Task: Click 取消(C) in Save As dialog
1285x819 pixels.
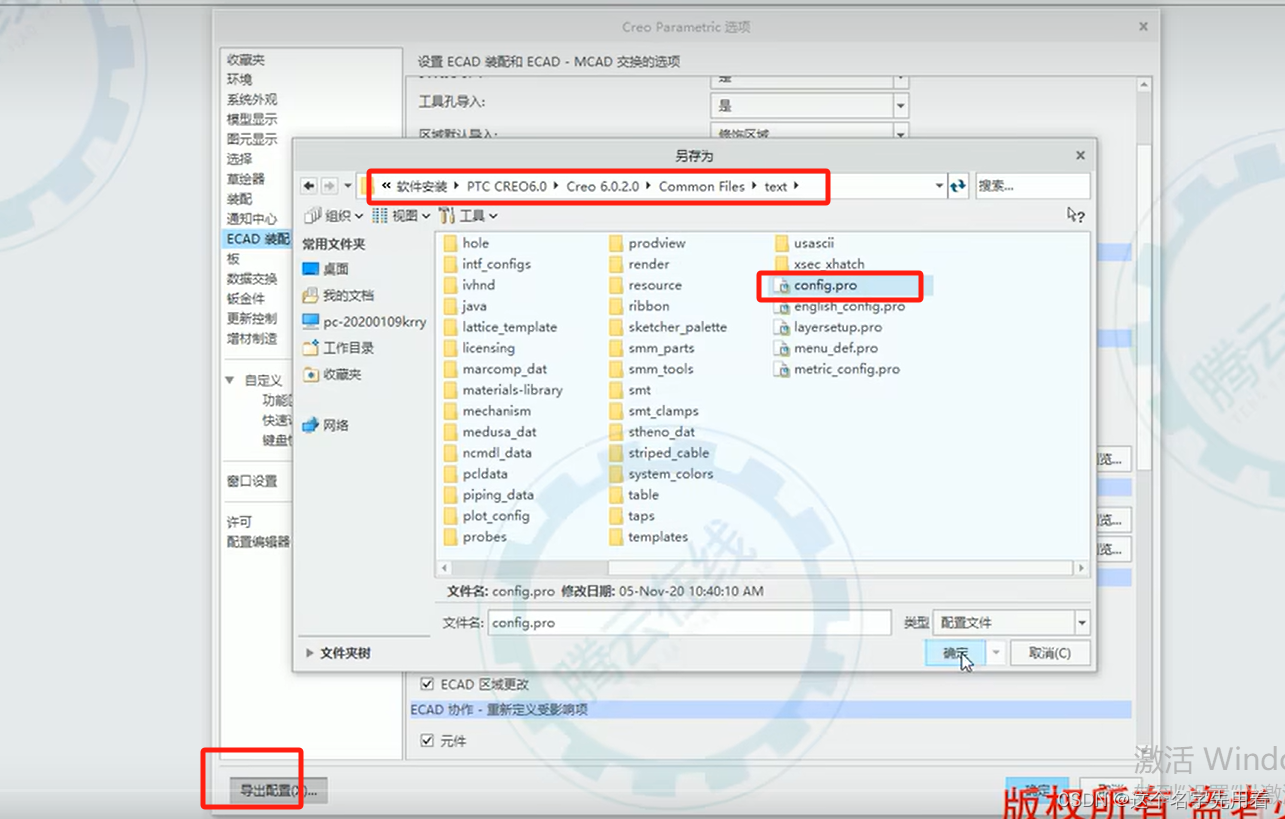Action: [1049, 653]
